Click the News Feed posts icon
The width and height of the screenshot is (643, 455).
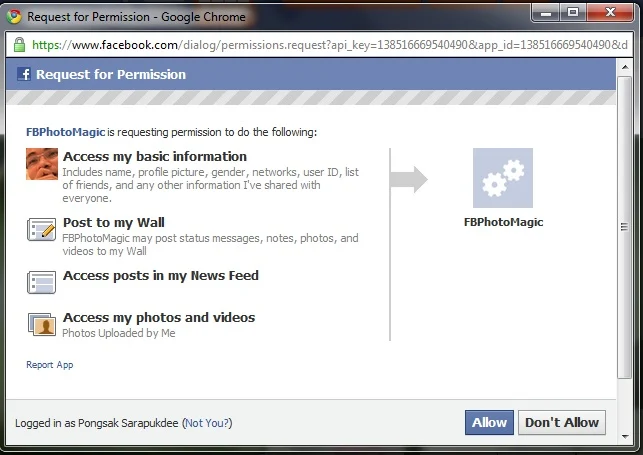pyautogui.click(x=41, y=282)
